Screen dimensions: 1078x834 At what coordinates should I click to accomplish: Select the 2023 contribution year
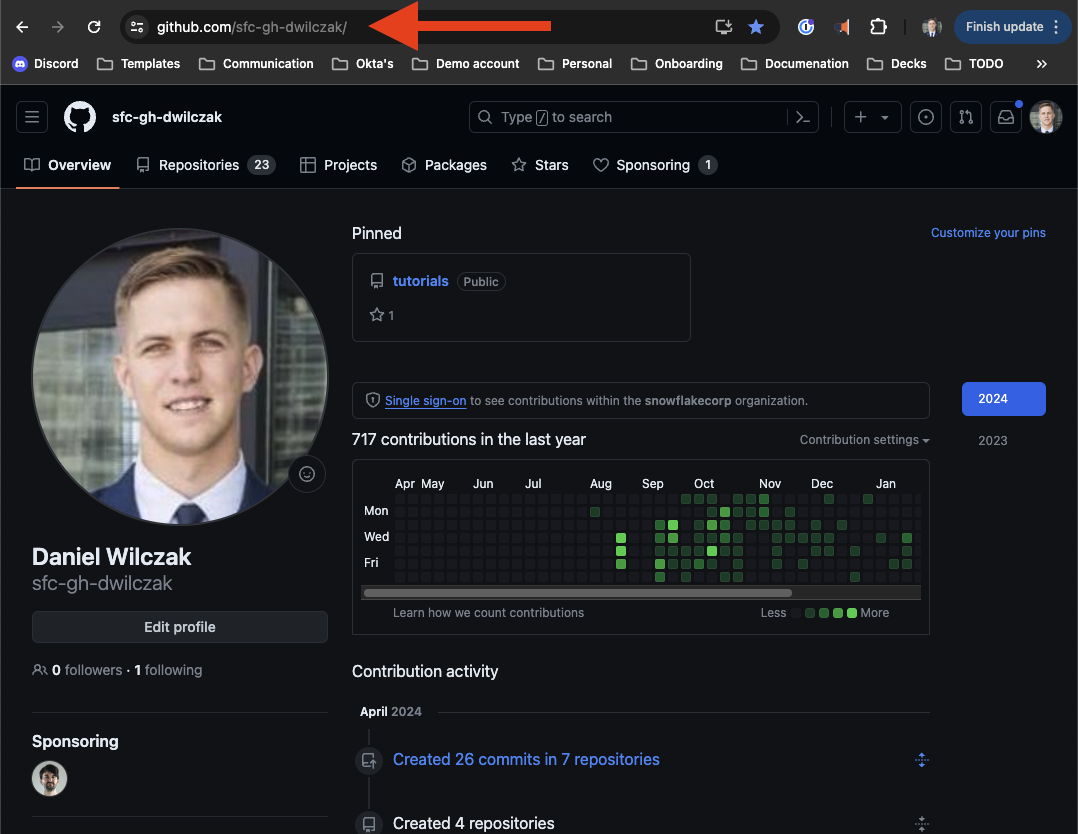[992, 441]
